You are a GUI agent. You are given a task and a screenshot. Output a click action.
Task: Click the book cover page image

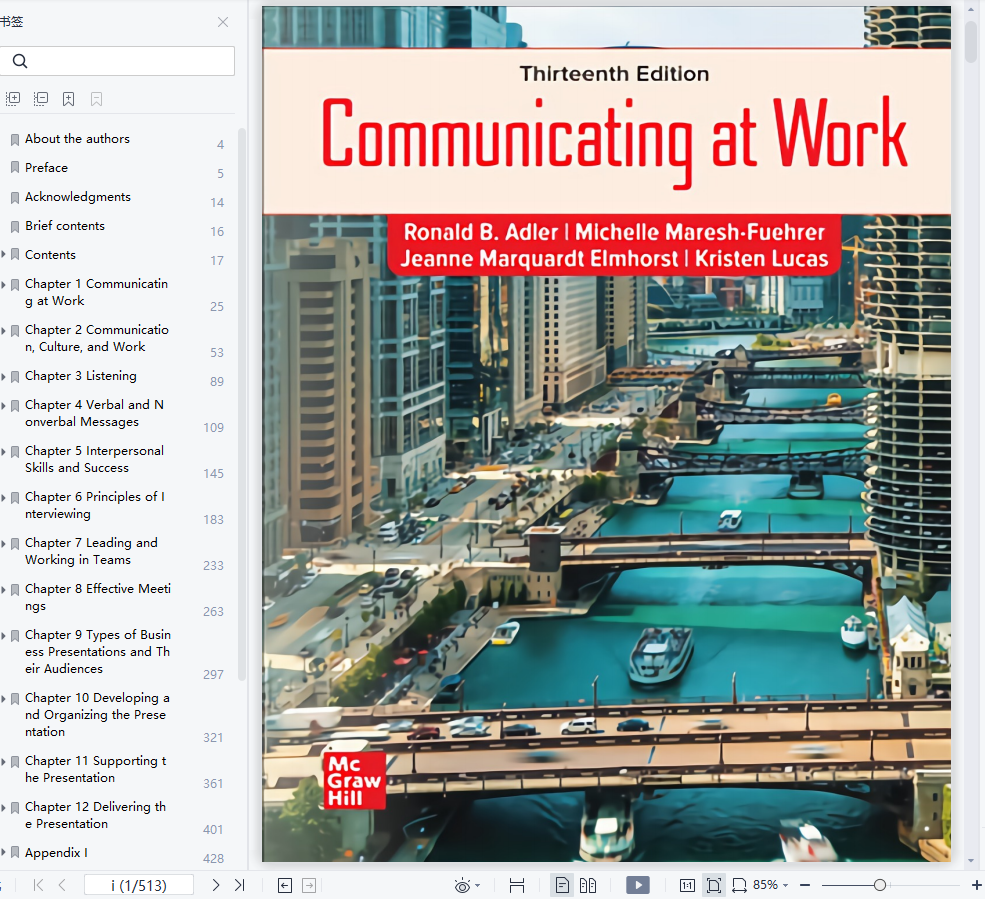606,433
